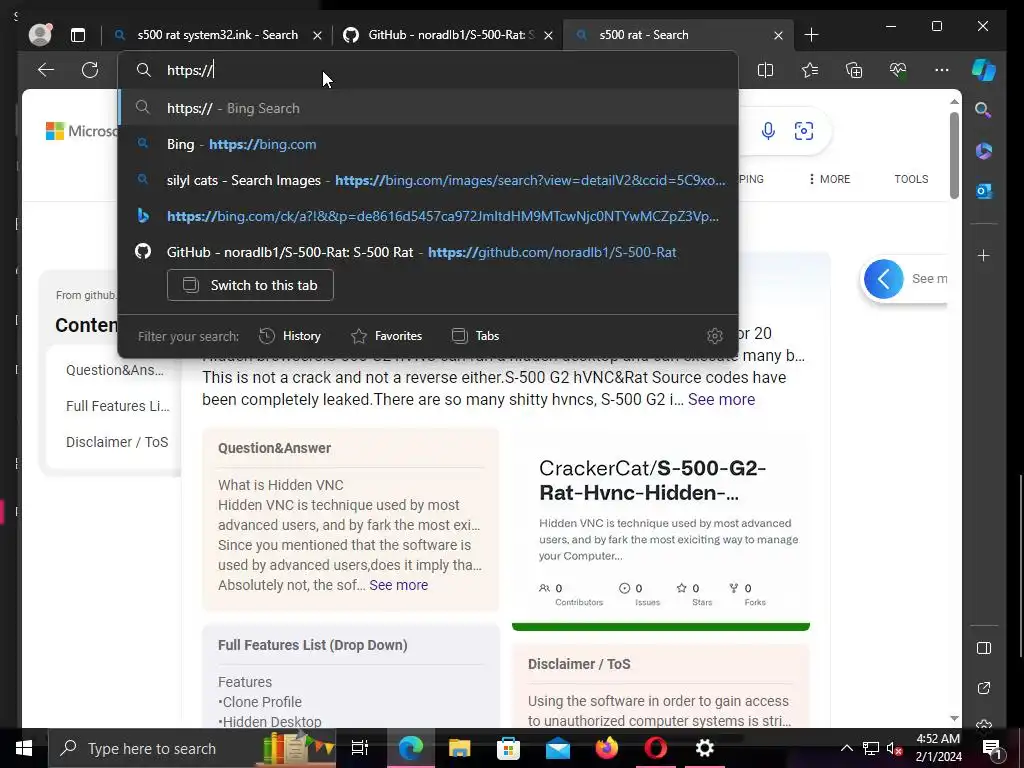Open Outlook icon in Edge sidebar
1024x768 pixels.
pyautogui.click(x=984, y=191)
